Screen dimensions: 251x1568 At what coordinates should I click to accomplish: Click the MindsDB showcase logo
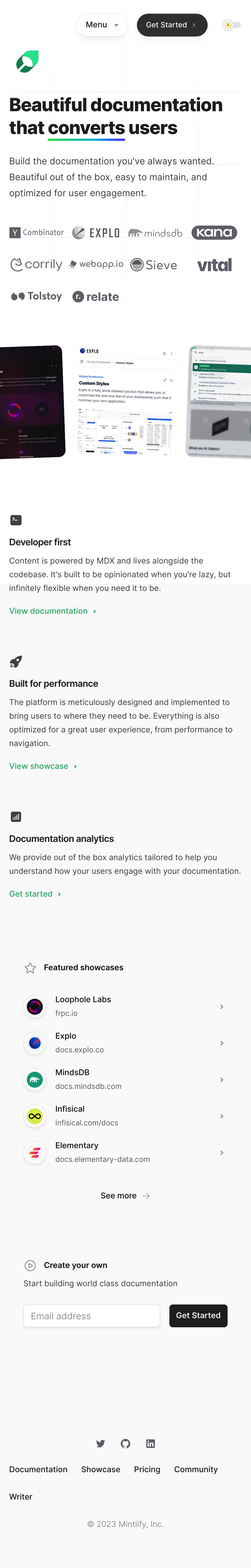coord(35,1079)
